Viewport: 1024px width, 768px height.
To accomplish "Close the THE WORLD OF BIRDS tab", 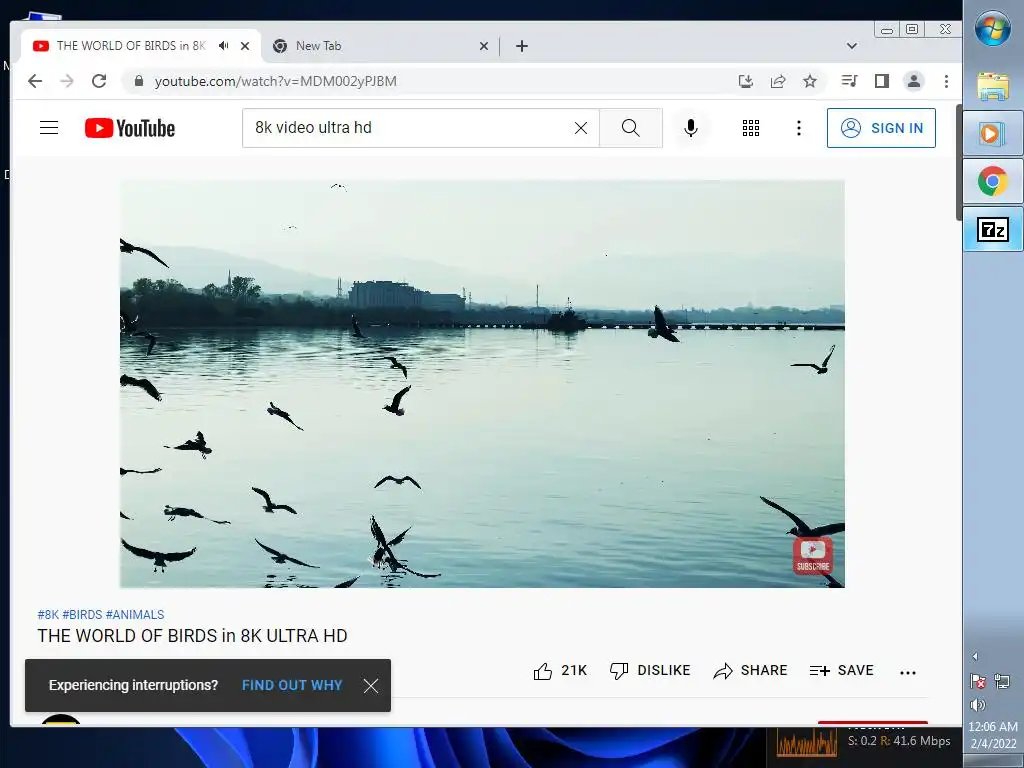I will (x=245, y=46).
